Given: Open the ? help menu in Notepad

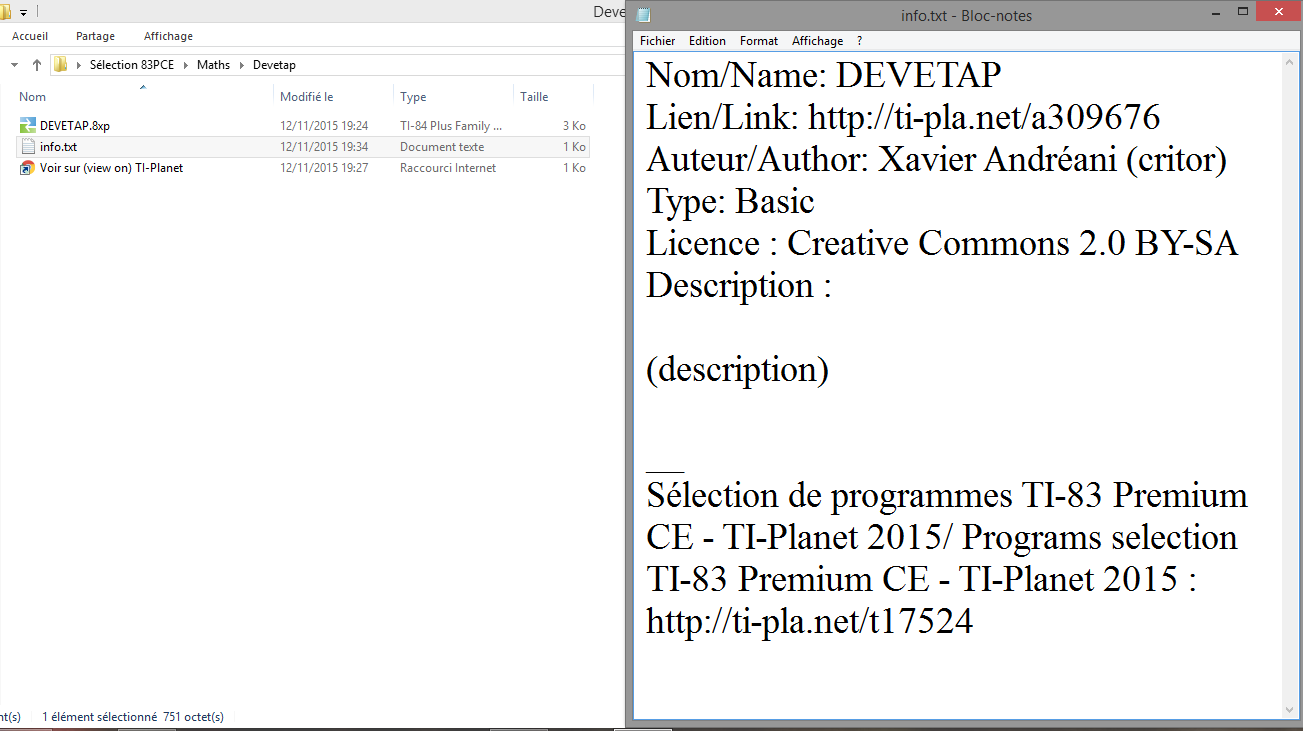Looking at the screenshot, I should [859, 41].
